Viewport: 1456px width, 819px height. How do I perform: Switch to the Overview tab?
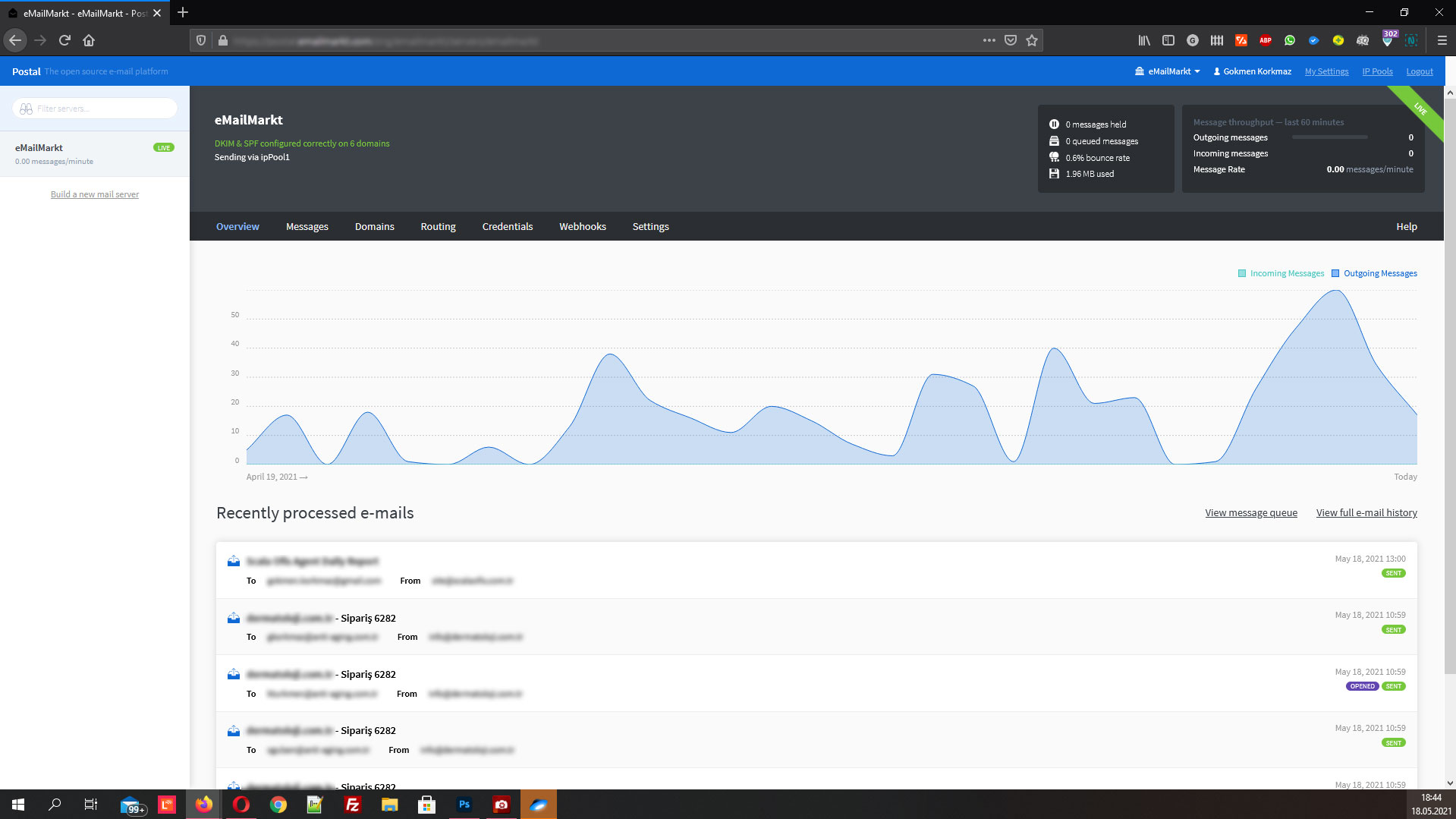237,226
